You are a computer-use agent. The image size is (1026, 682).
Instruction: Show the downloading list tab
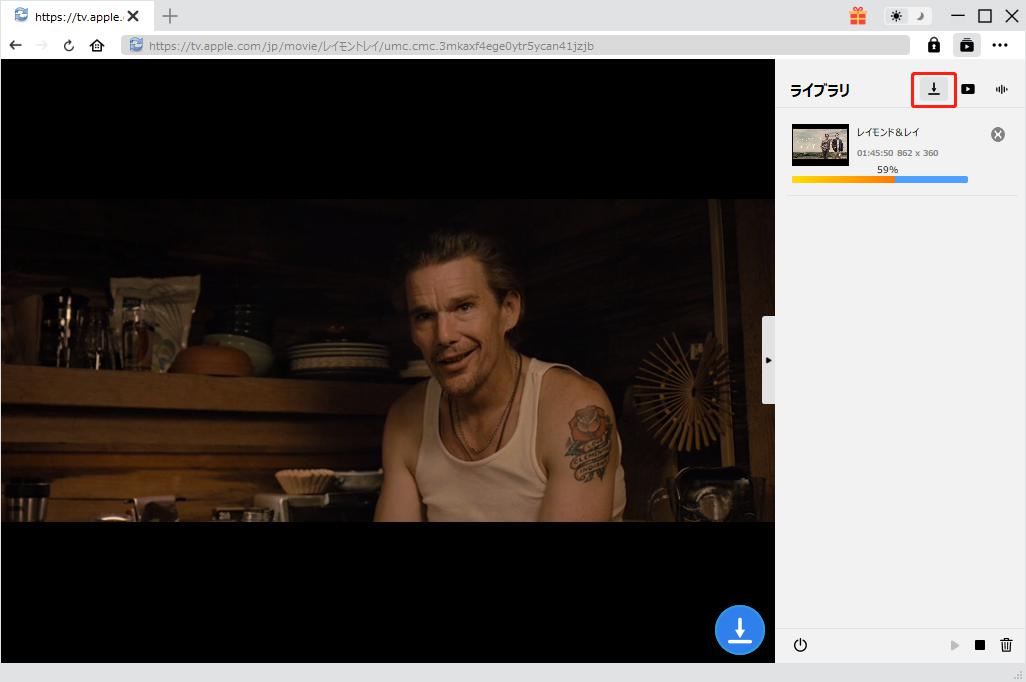point(934,89)
